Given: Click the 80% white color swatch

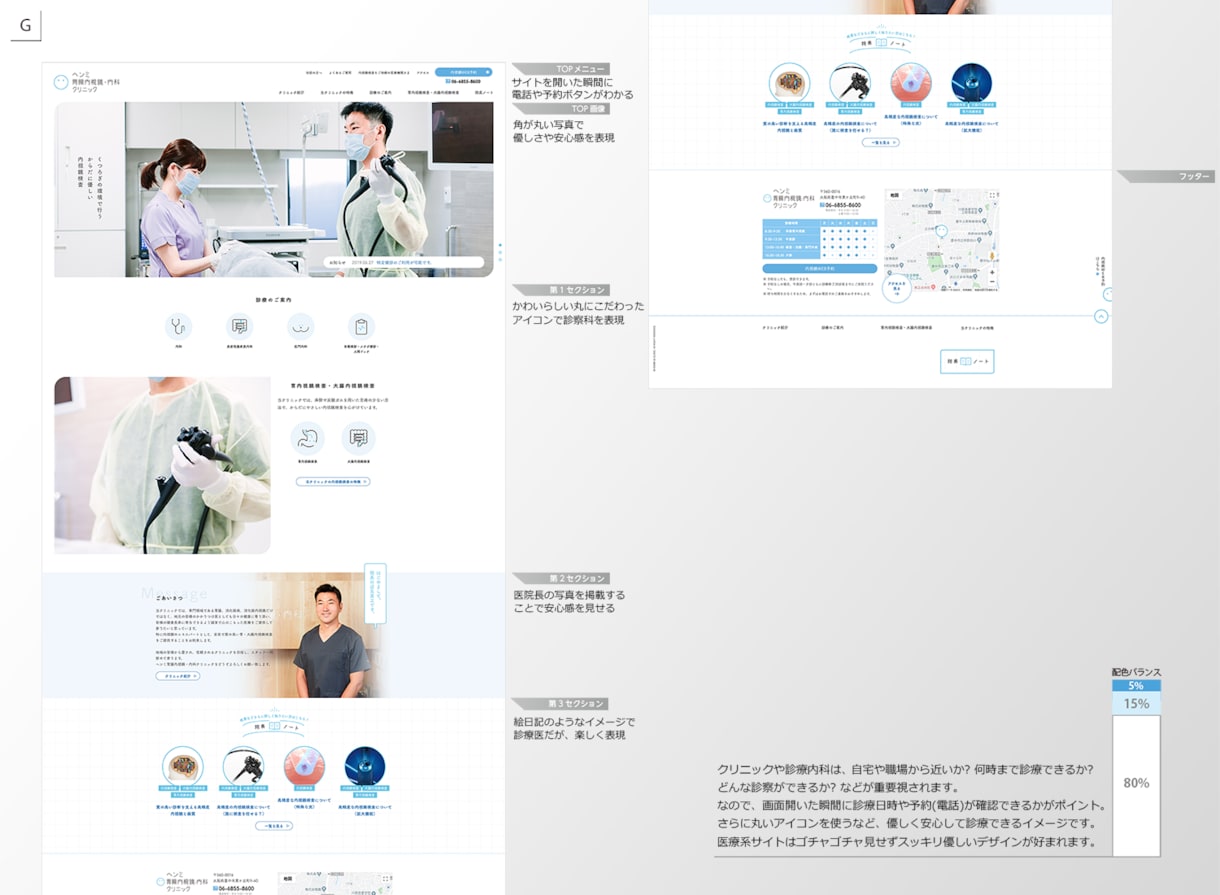Looking at the screenshot, I should 1136,785.
